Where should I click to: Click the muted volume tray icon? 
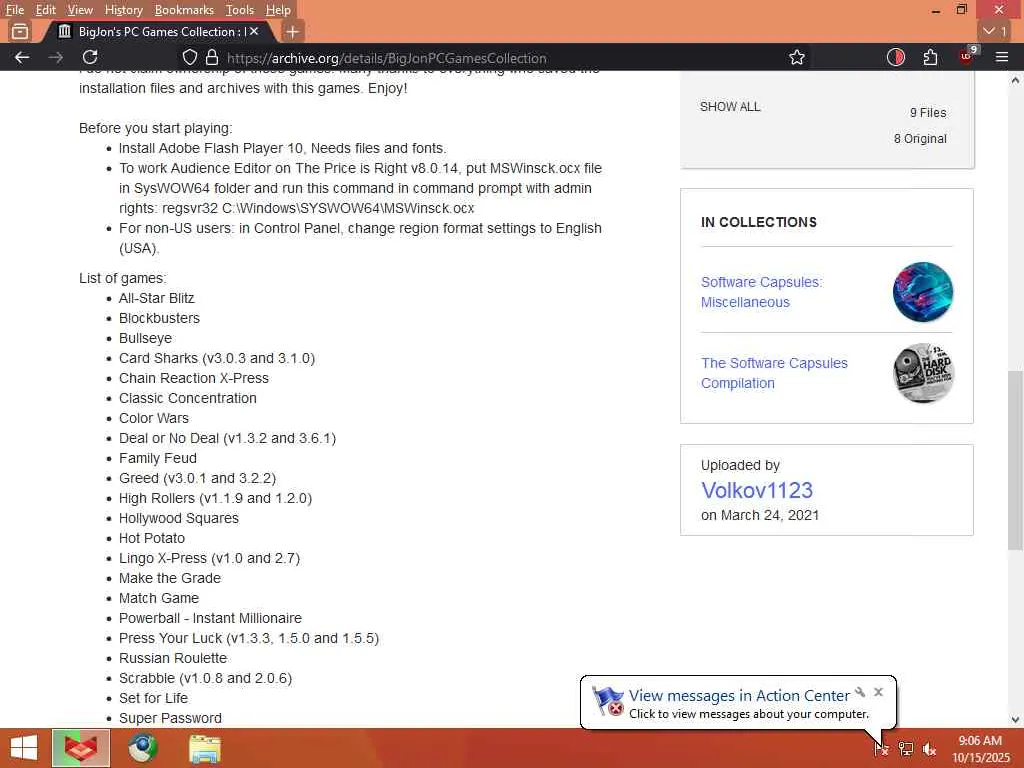929,749
